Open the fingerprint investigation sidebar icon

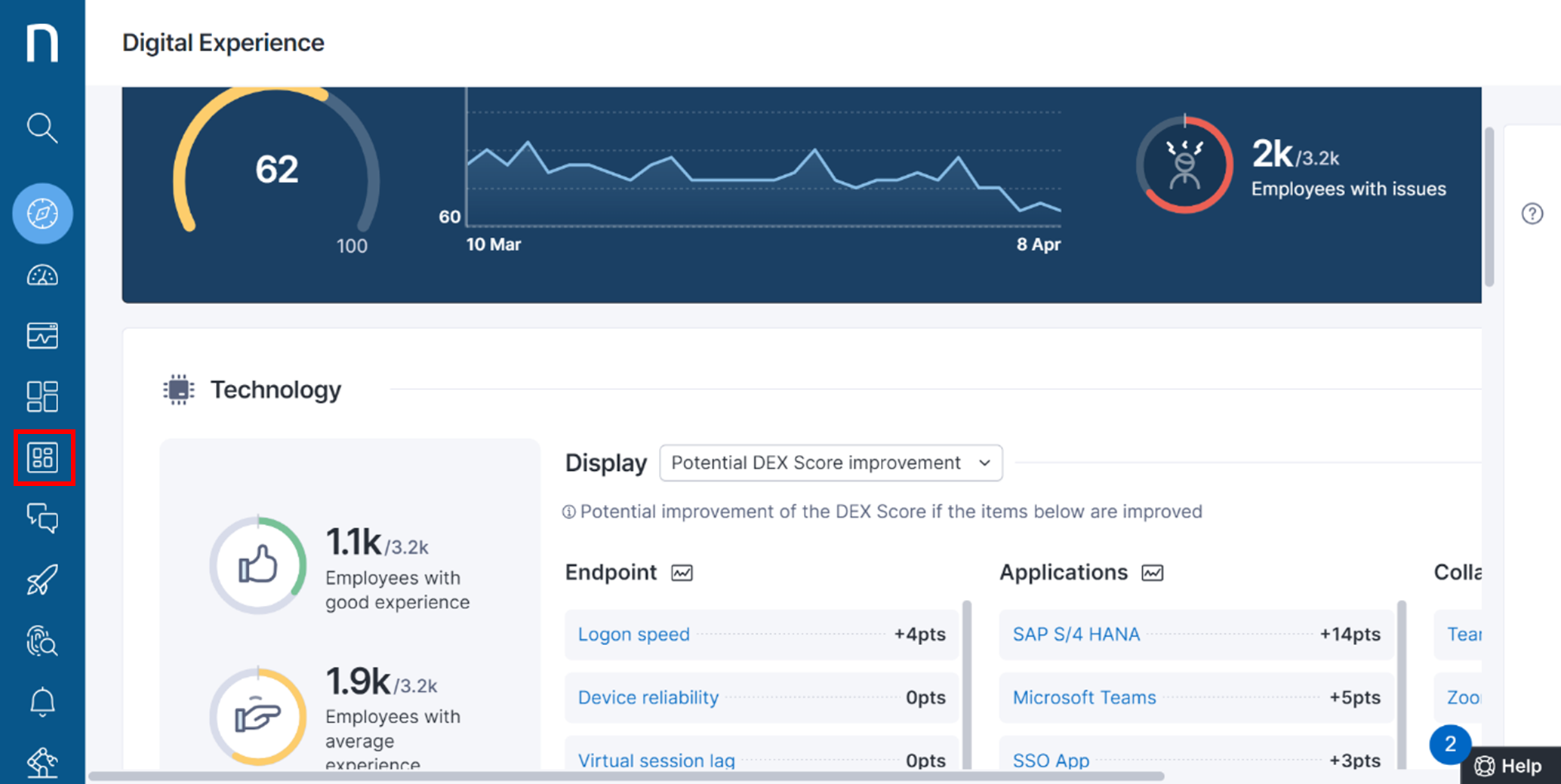tap(42, 641)
